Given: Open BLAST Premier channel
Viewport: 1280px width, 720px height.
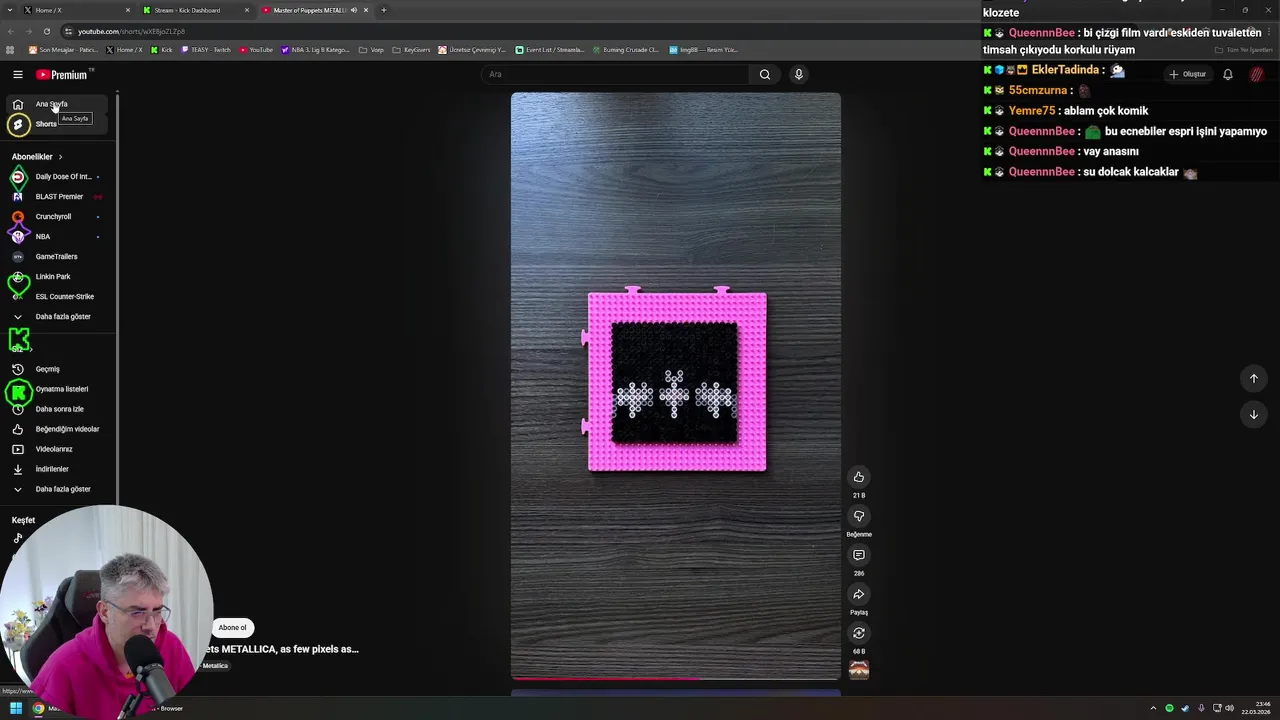Looking at the screenshot, I should (57, 197).
